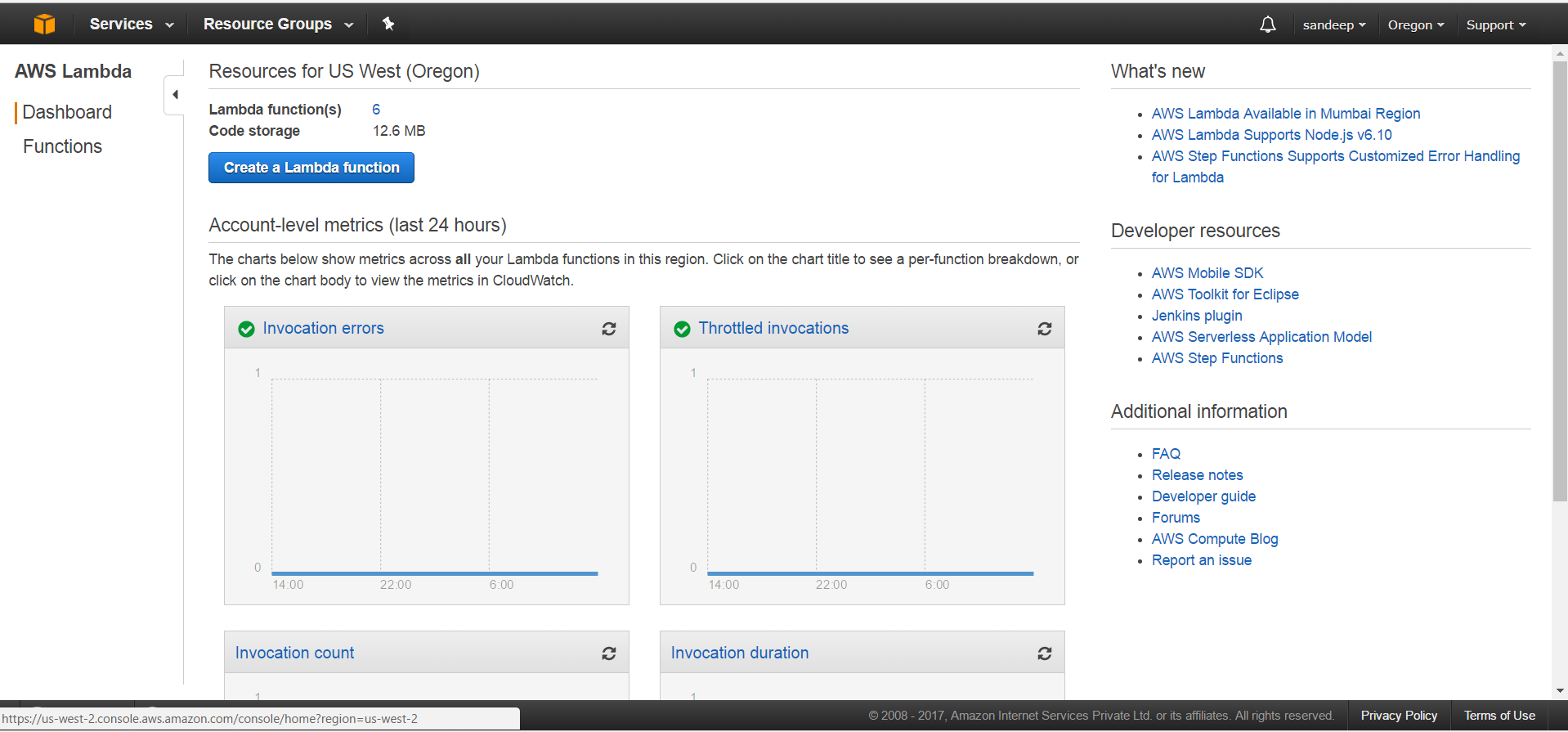Viewport: 1568px width, 732px height.
Task: Open AWS Serverless Application Model link
Action: 1261,337
